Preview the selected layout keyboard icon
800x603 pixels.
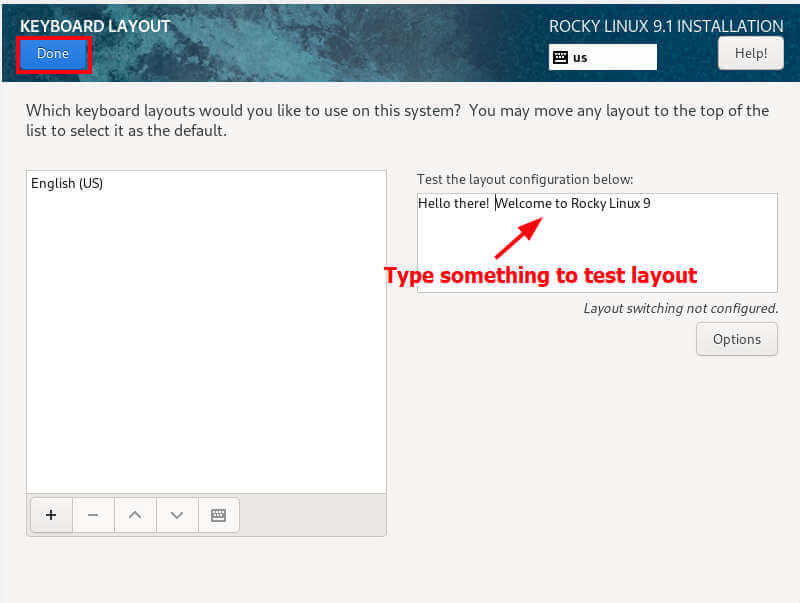(218, 515)
